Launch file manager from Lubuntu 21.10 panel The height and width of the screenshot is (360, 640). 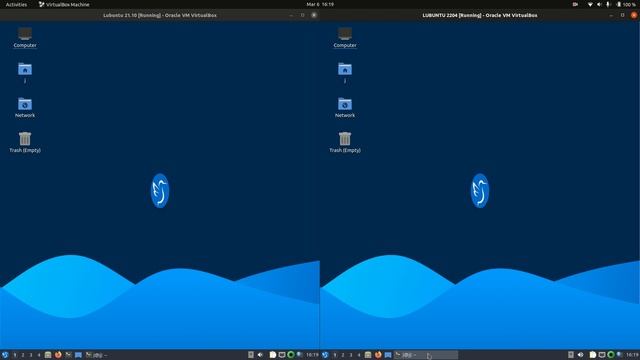pyautogui.click(x=48, y=355)
